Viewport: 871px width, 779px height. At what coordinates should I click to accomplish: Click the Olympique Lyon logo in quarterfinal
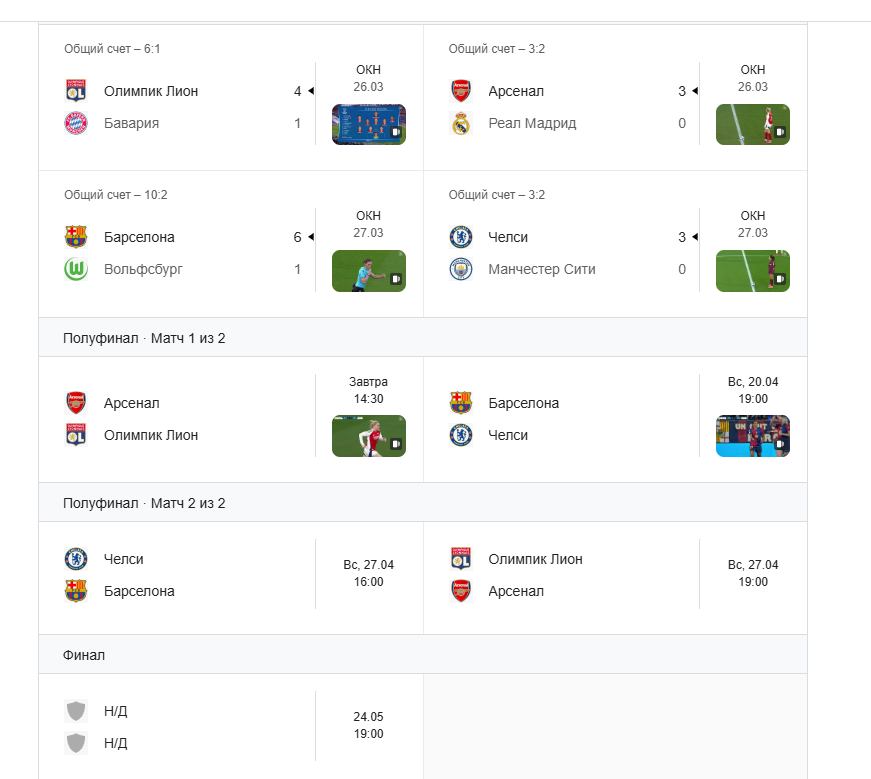pyautogui.click(x=76, y=91)
